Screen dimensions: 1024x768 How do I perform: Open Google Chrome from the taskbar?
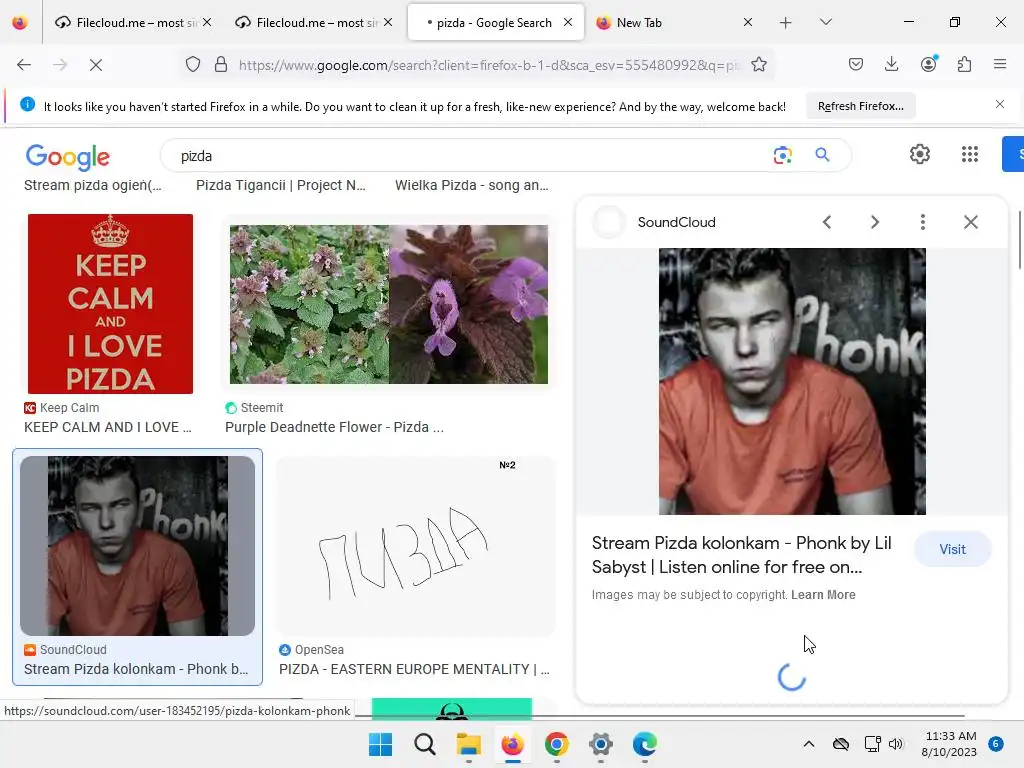(x=556, y=744)
